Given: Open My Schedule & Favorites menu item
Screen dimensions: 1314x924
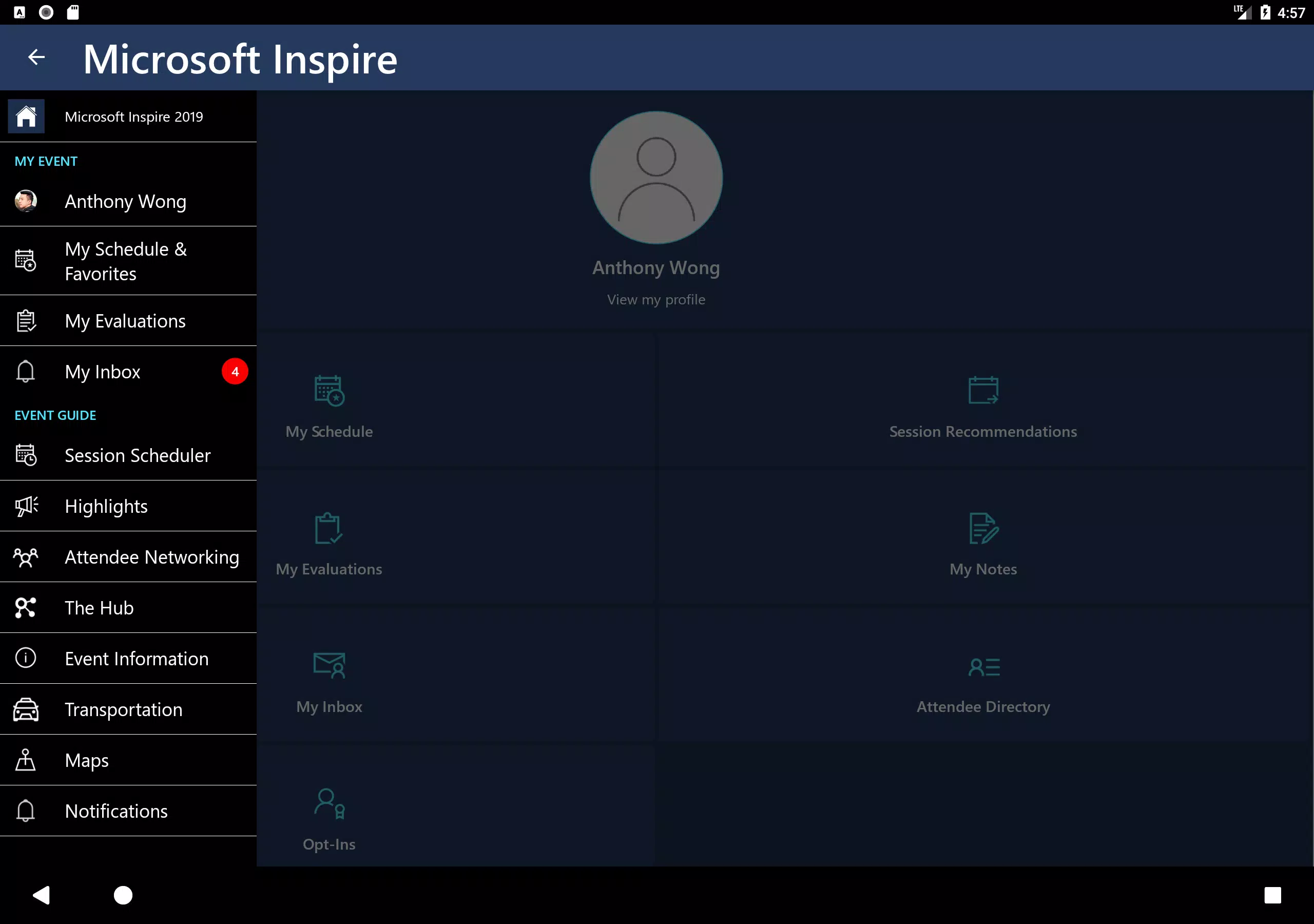Looking at the screenshot, I should point(128,261).
